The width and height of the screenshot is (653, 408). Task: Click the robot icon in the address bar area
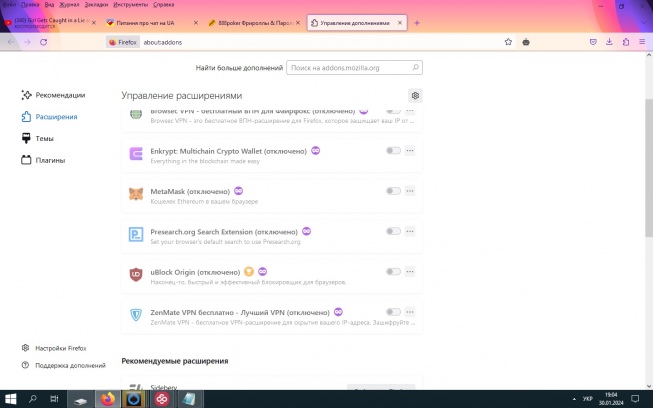tap(526, 42)
